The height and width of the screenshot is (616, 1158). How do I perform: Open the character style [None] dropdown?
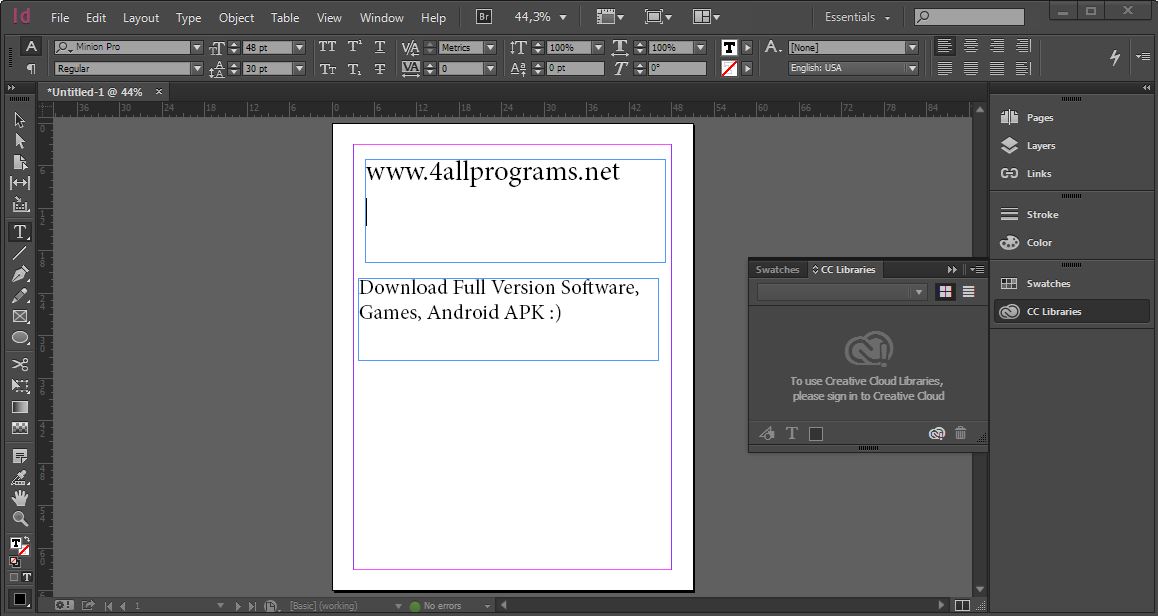click(x=913, y=47)
